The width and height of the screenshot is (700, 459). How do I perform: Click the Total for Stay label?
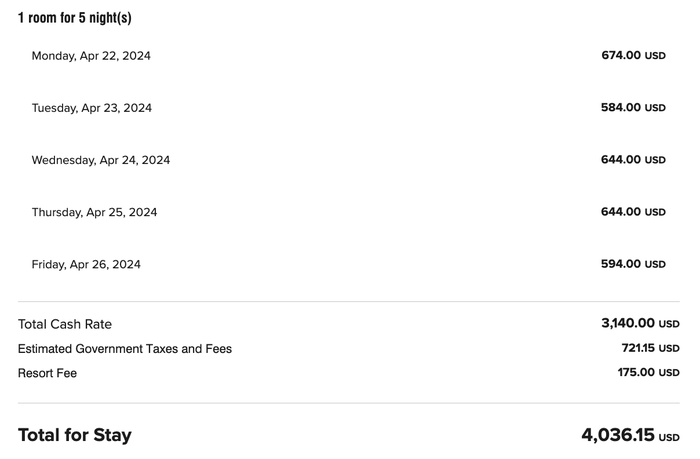click(x=75, y=435)
